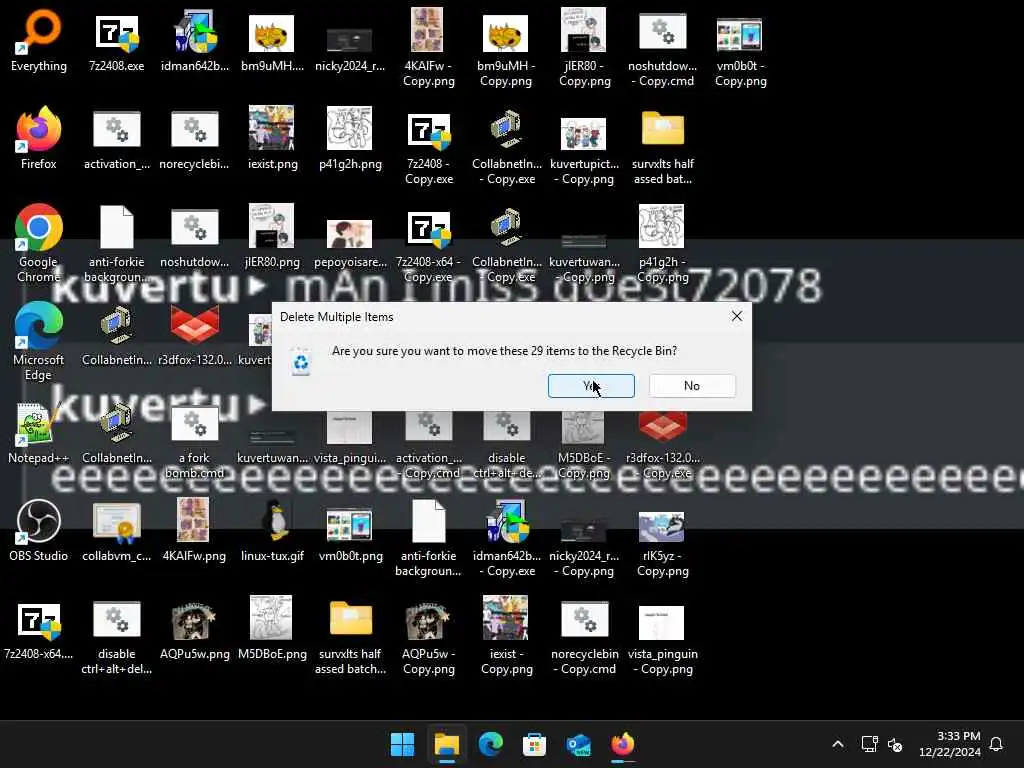Open Outlook from the taskbar
This screenshot has width=1024, height=768.
[x=579, y=744]
